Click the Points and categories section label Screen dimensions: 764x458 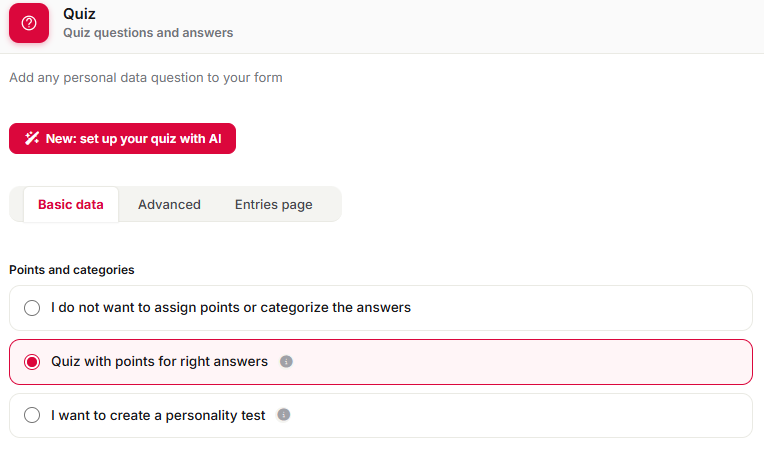(x=72, y=270)
